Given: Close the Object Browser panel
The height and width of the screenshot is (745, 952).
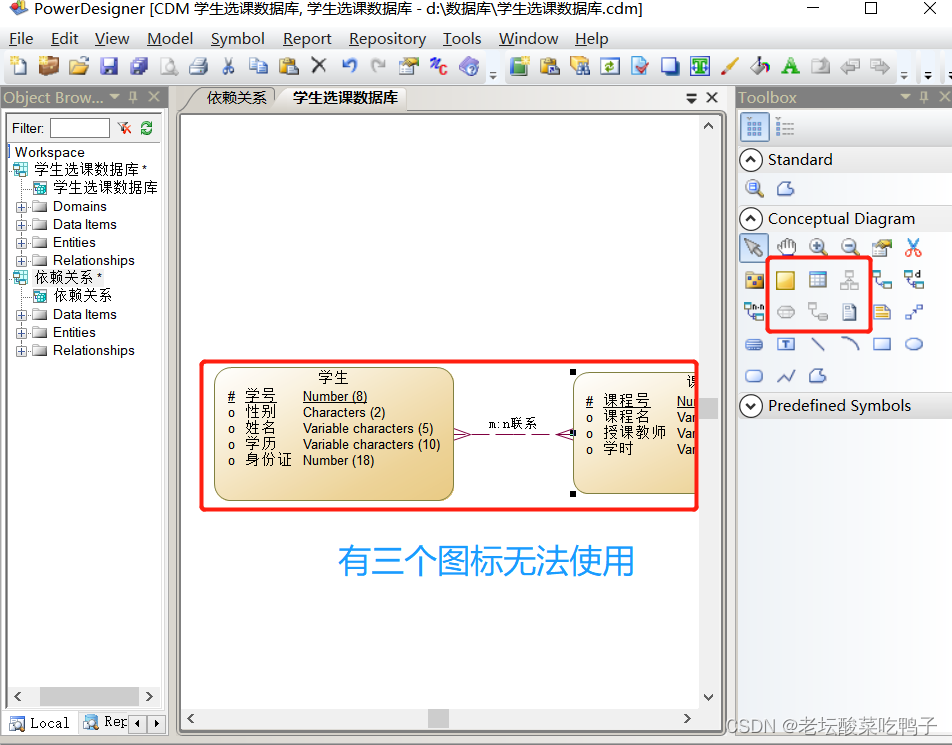Looking at the screenshot, I should pos(154,97).
